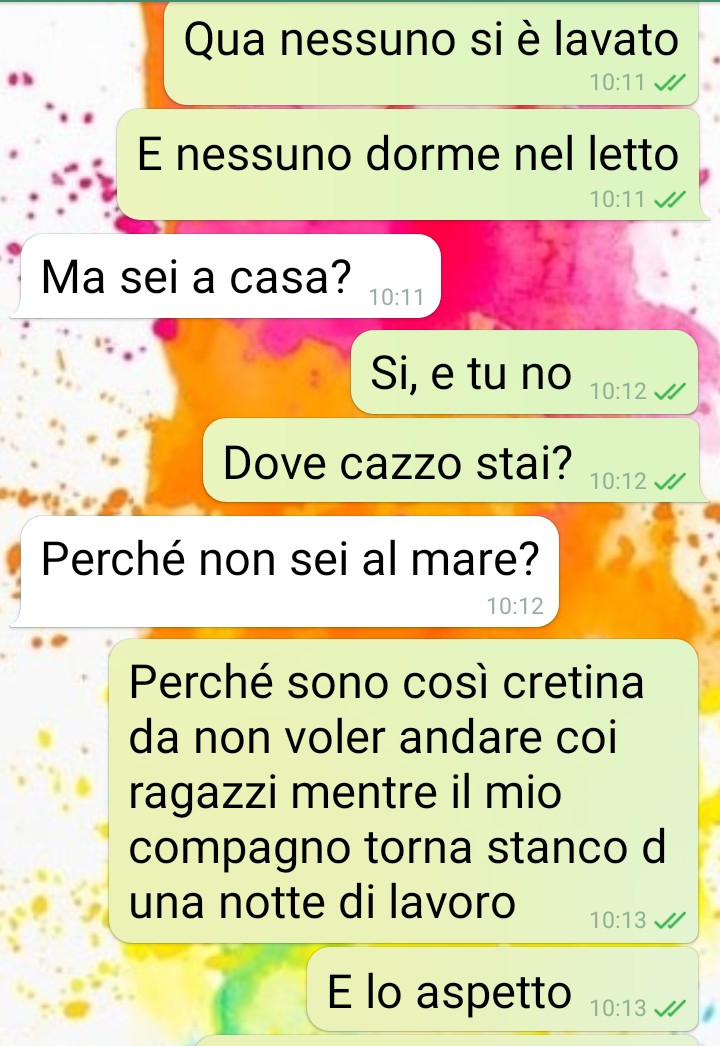This screenshot has height=1046, width=720.
Task: Click the read ticks beside 'Si, e tu no'
Action: tap(669, 391)
